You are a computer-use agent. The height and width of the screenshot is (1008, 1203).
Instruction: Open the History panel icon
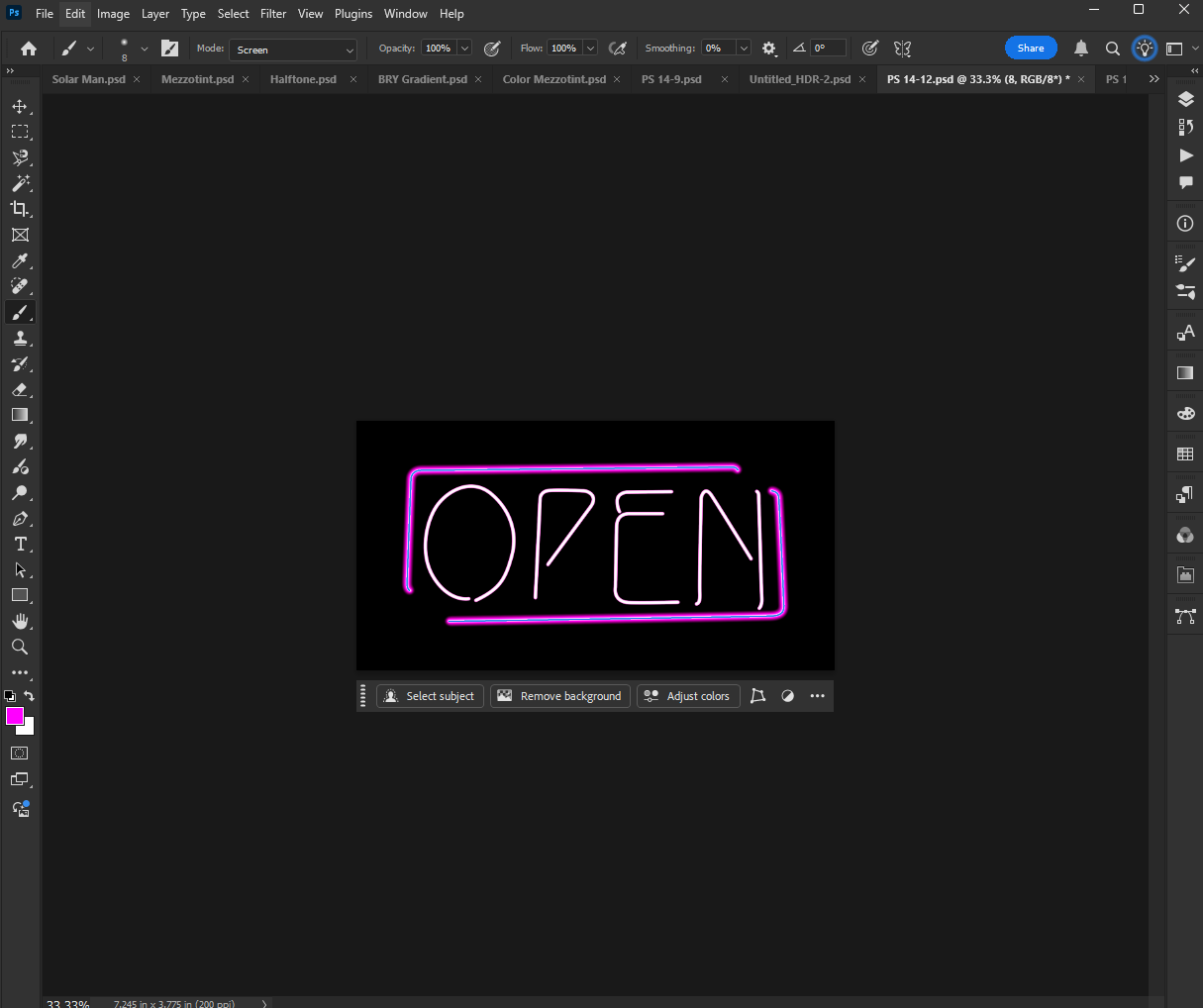pos(1185,127)
